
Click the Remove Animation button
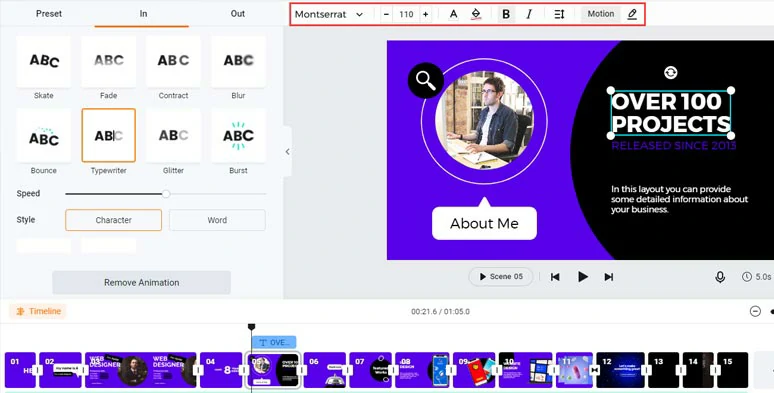point(142,282)
